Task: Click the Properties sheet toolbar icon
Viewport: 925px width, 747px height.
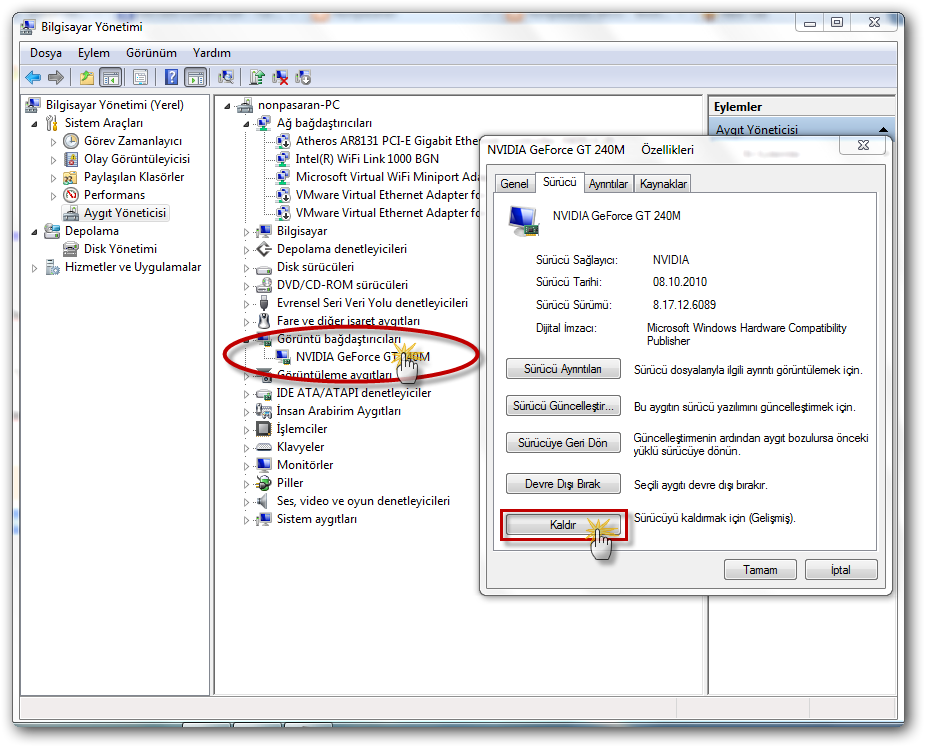Action: coord(140,77)
